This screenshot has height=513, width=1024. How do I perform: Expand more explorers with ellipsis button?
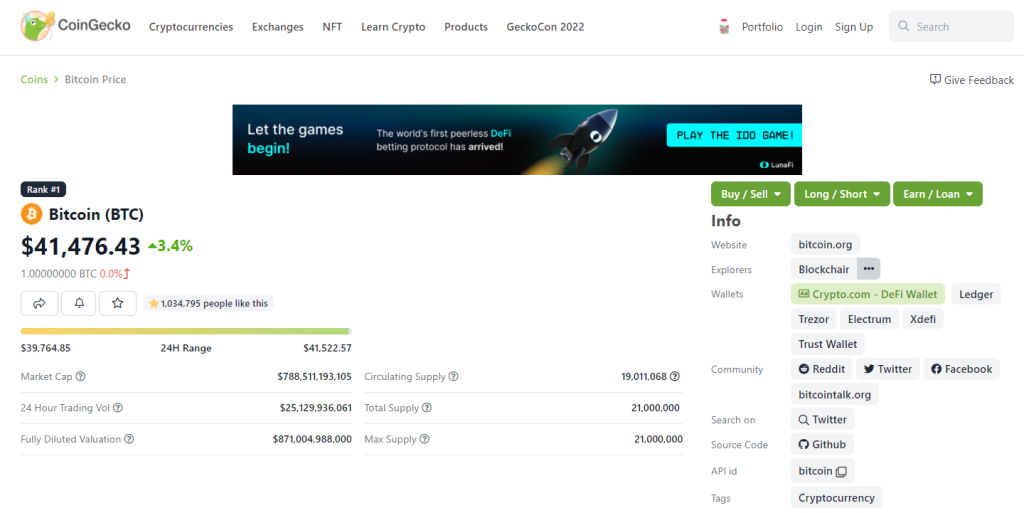(869, 269)
